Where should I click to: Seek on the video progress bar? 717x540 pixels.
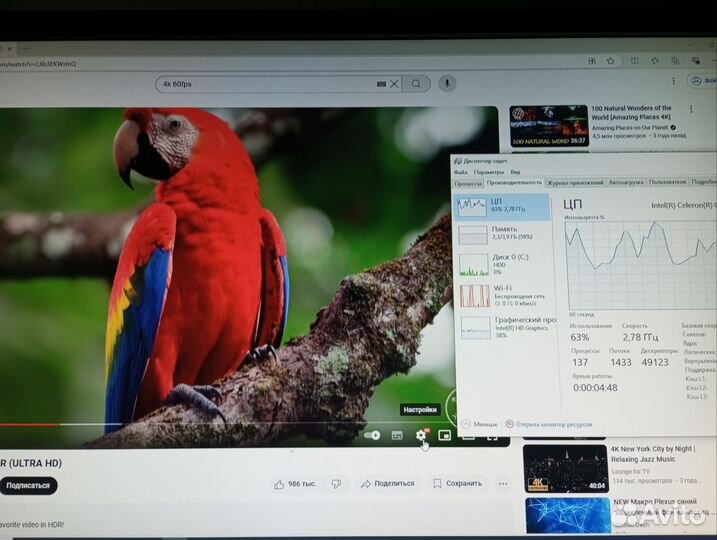tap(200, 424)
